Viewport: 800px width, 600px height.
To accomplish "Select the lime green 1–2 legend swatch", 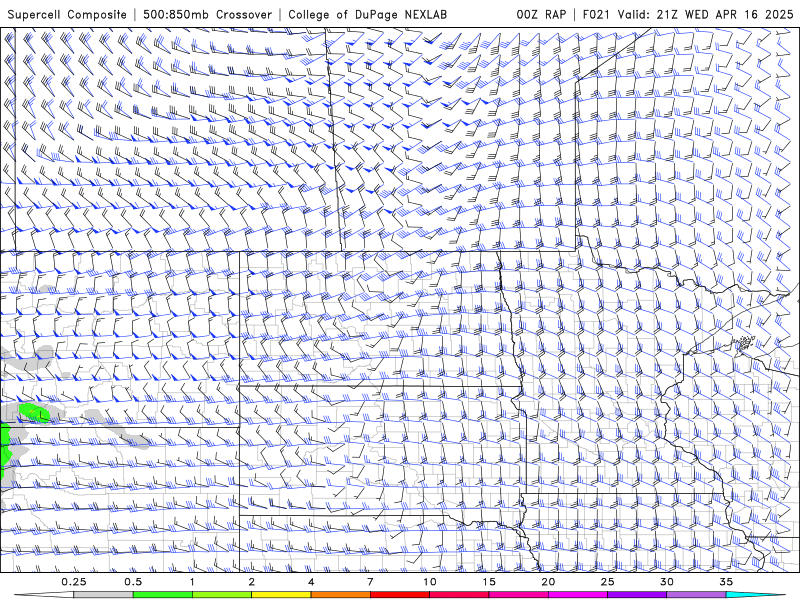I will [x=221, y=595].
